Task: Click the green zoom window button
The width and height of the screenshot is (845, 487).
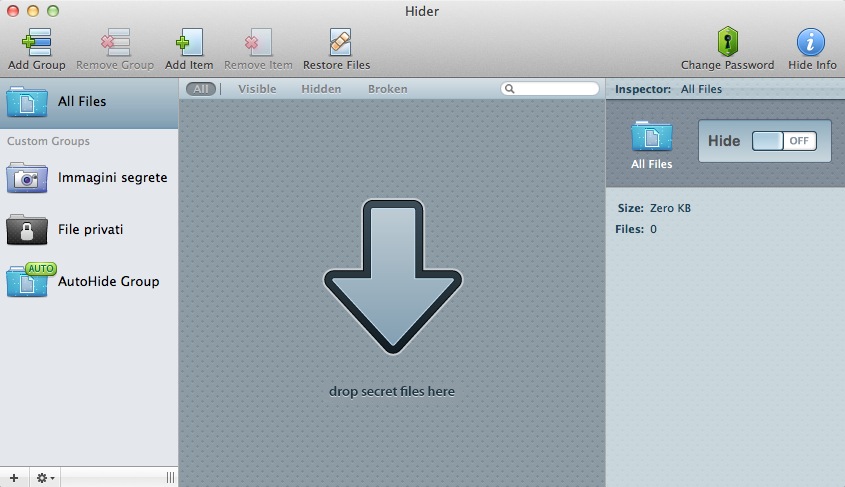Action: coord(53,11)
